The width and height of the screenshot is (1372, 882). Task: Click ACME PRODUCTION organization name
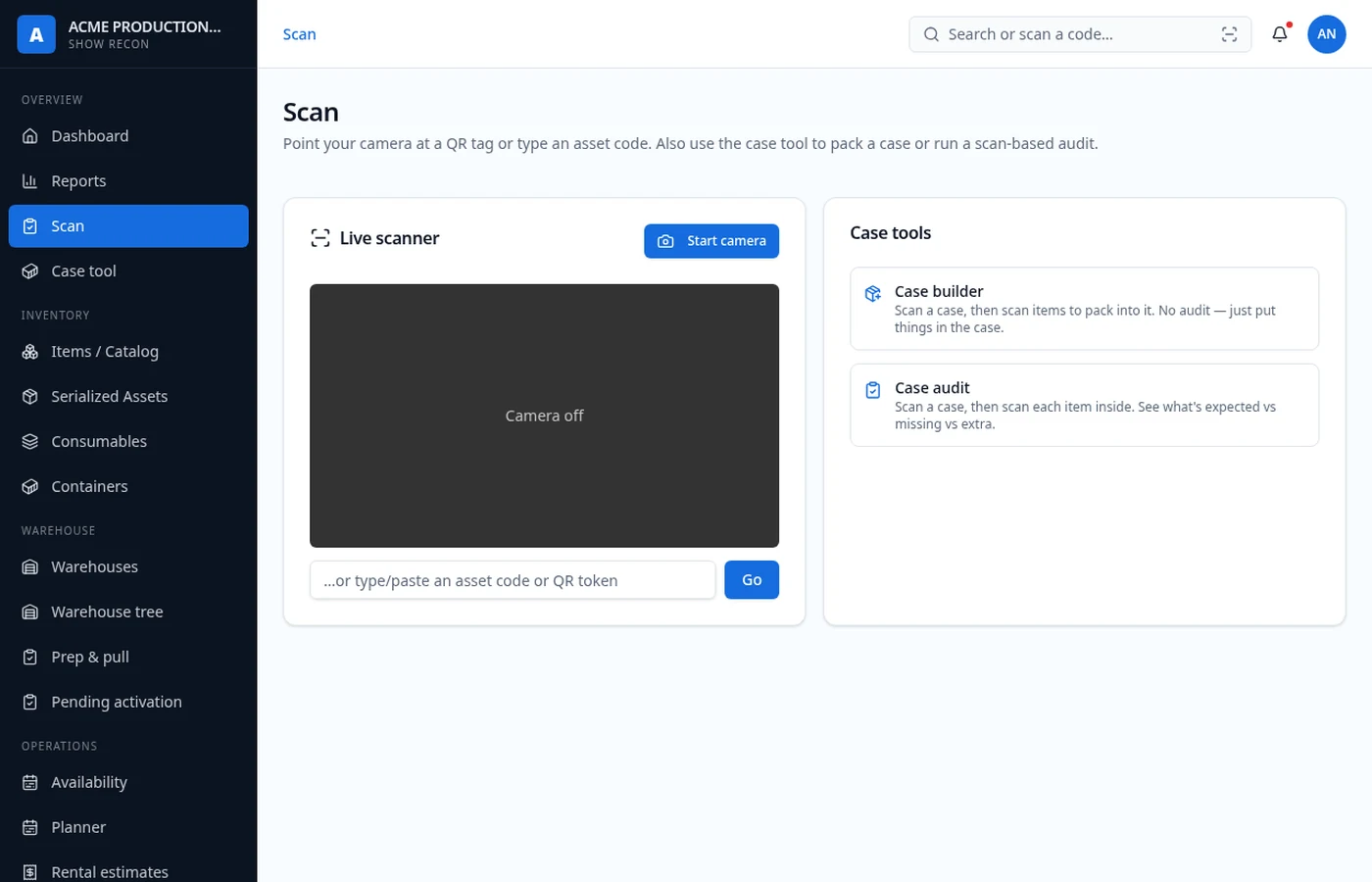coord(145,26)
